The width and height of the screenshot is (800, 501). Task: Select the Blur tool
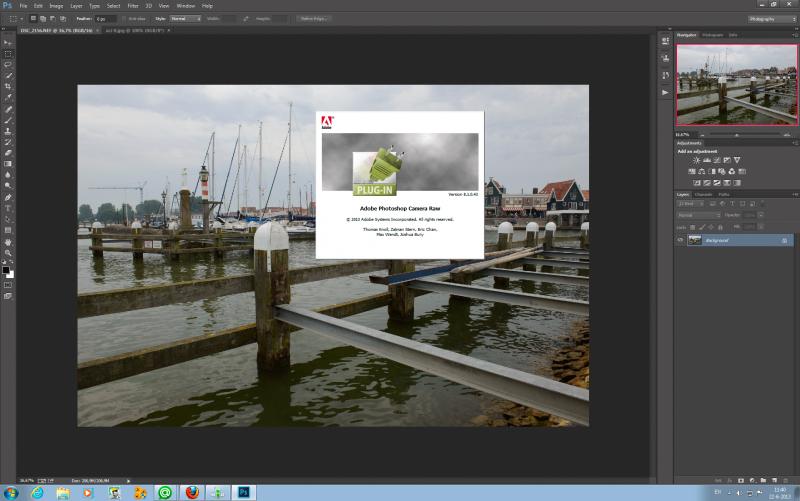pos(8,174)
